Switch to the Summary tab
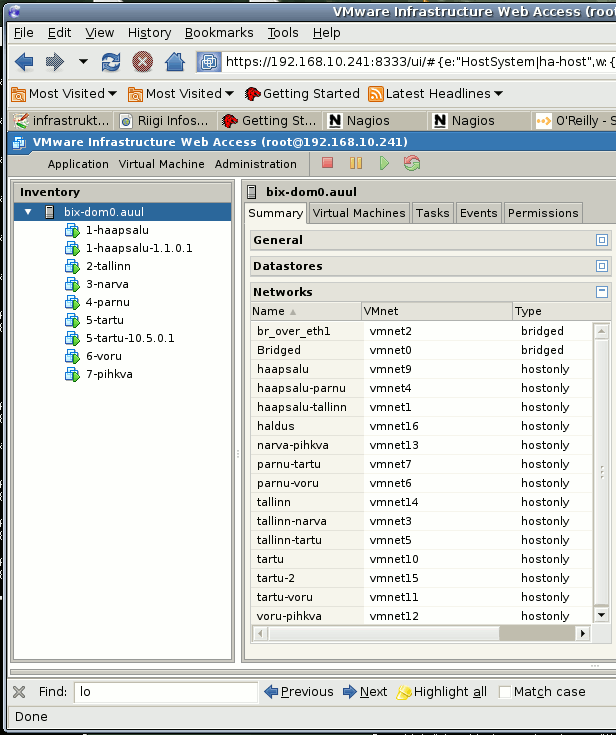 coord(276,213)
